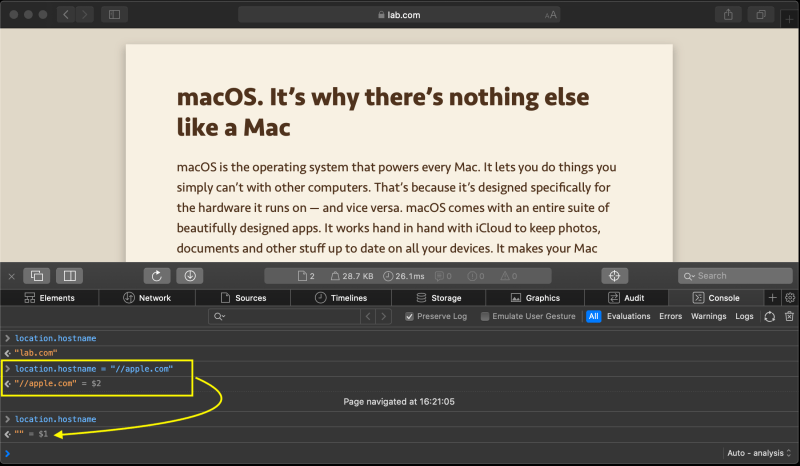The width and height of the screenshot is (800, 466).
Task: Toggle the Safari sidebar button
Action: [114, 14]
